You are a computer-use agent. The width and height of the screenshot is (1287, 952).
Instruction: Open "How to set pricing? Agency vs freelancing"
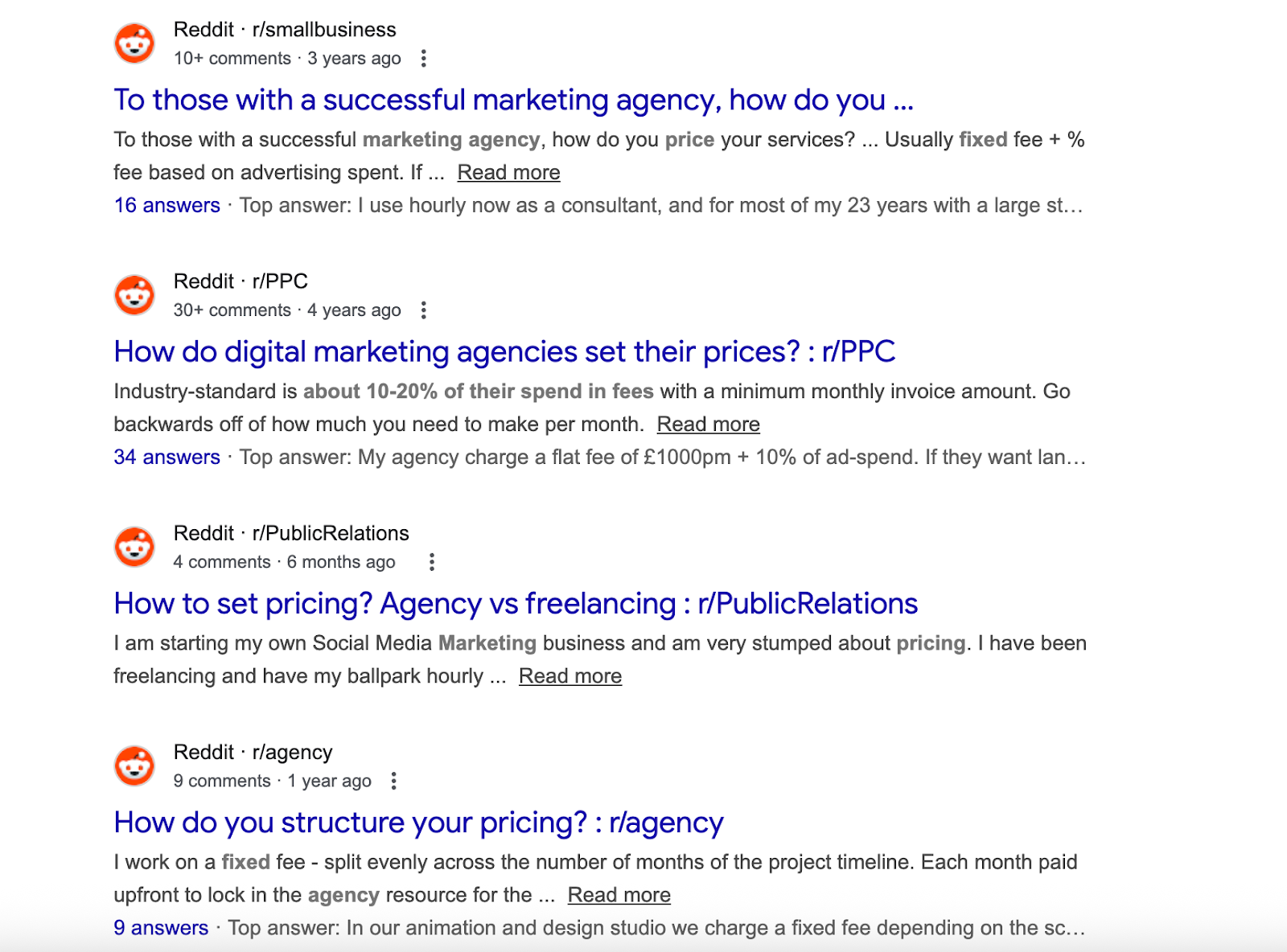515,603
